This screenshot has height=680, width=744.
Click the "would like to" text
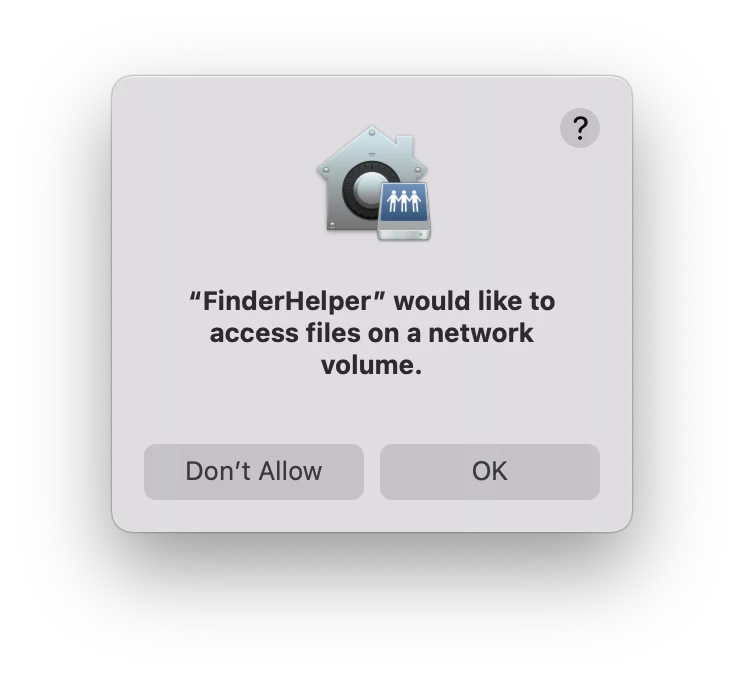tap(474, 301)
